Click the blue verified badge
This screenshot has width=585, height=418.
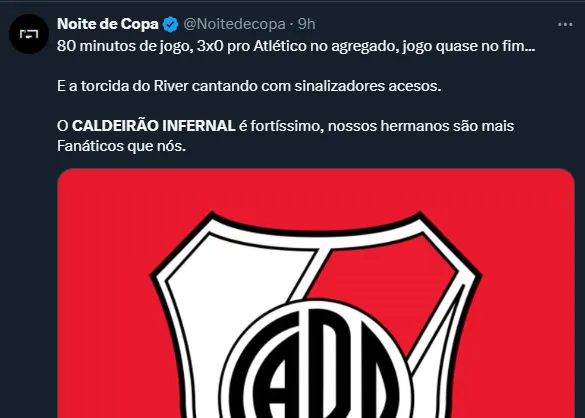171,25
